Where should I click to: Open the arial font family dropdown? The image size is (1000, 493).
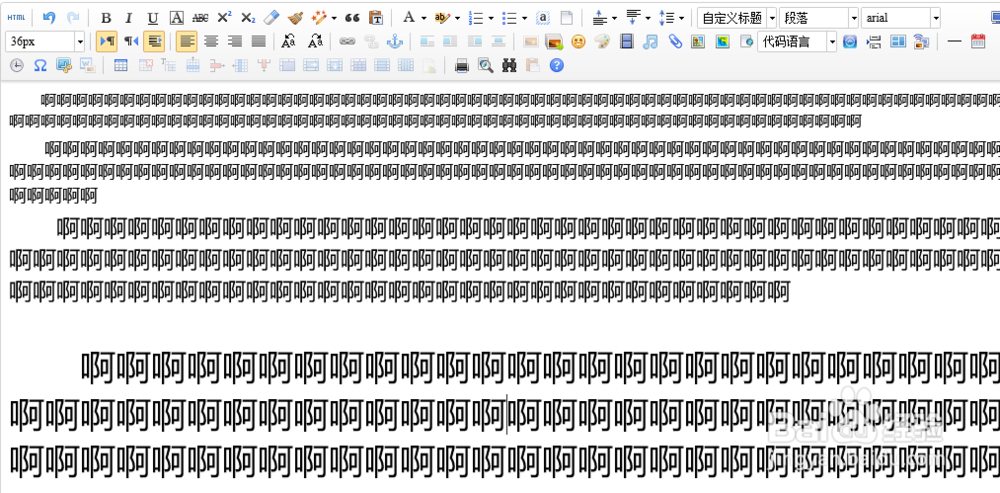pyautogui.click(x=901, y=18)
